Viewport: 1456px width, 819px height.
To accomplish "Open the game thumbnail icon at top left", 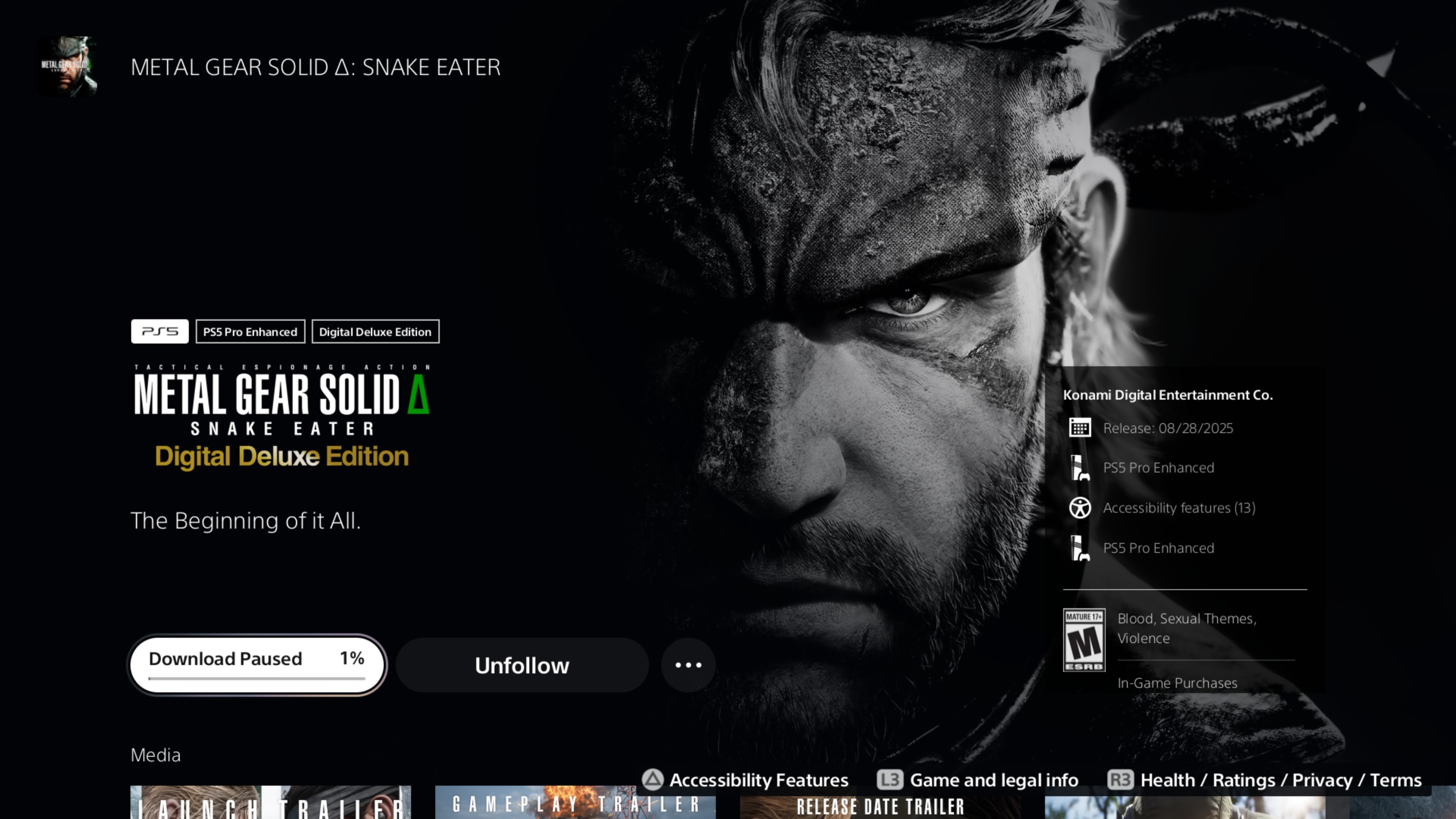I will click(67, 66).
